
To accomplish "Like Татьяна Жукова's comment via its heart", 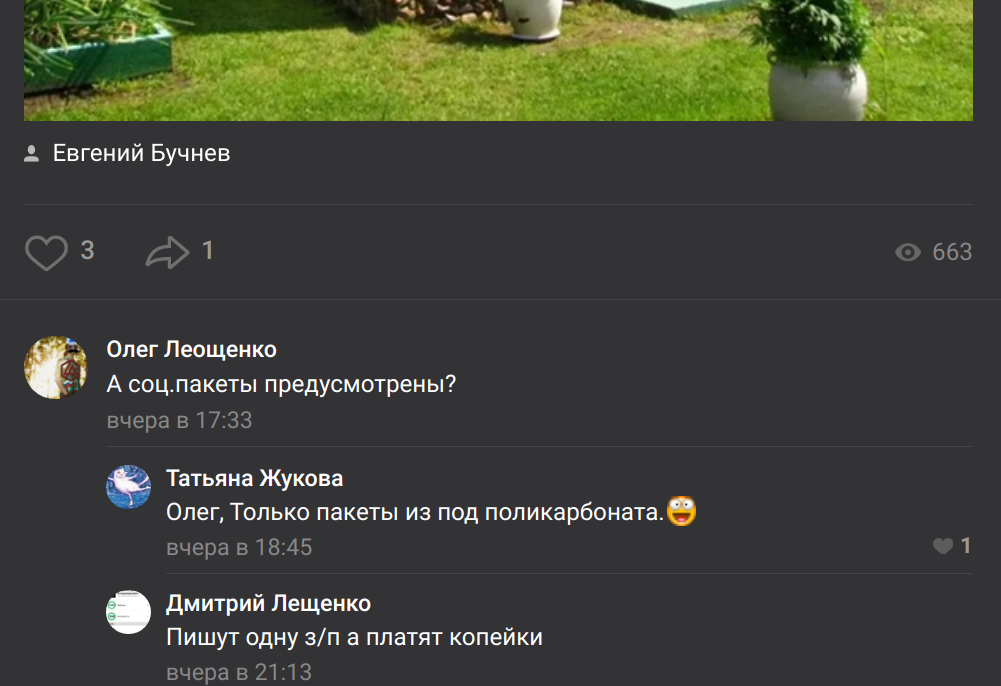I will (x=943, y=546).
